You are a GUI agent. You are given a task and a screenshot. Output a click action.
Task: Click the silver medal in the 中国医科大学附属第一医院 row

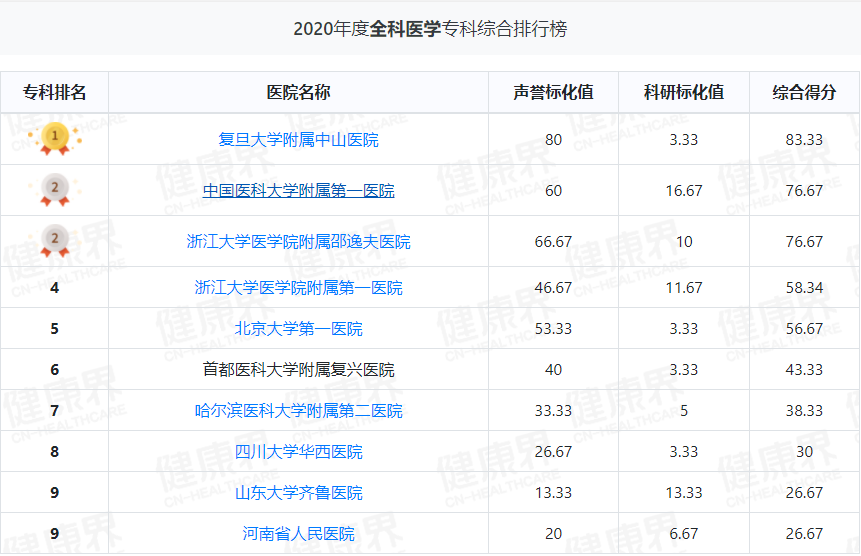[x=54, y=190]
